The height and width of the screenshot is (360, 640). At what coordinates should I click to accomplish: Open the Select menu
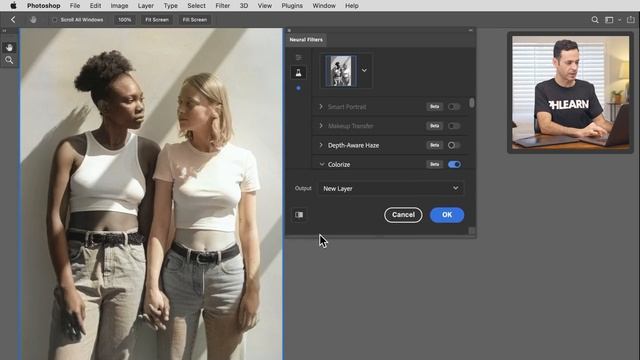(x=196, y=6)
